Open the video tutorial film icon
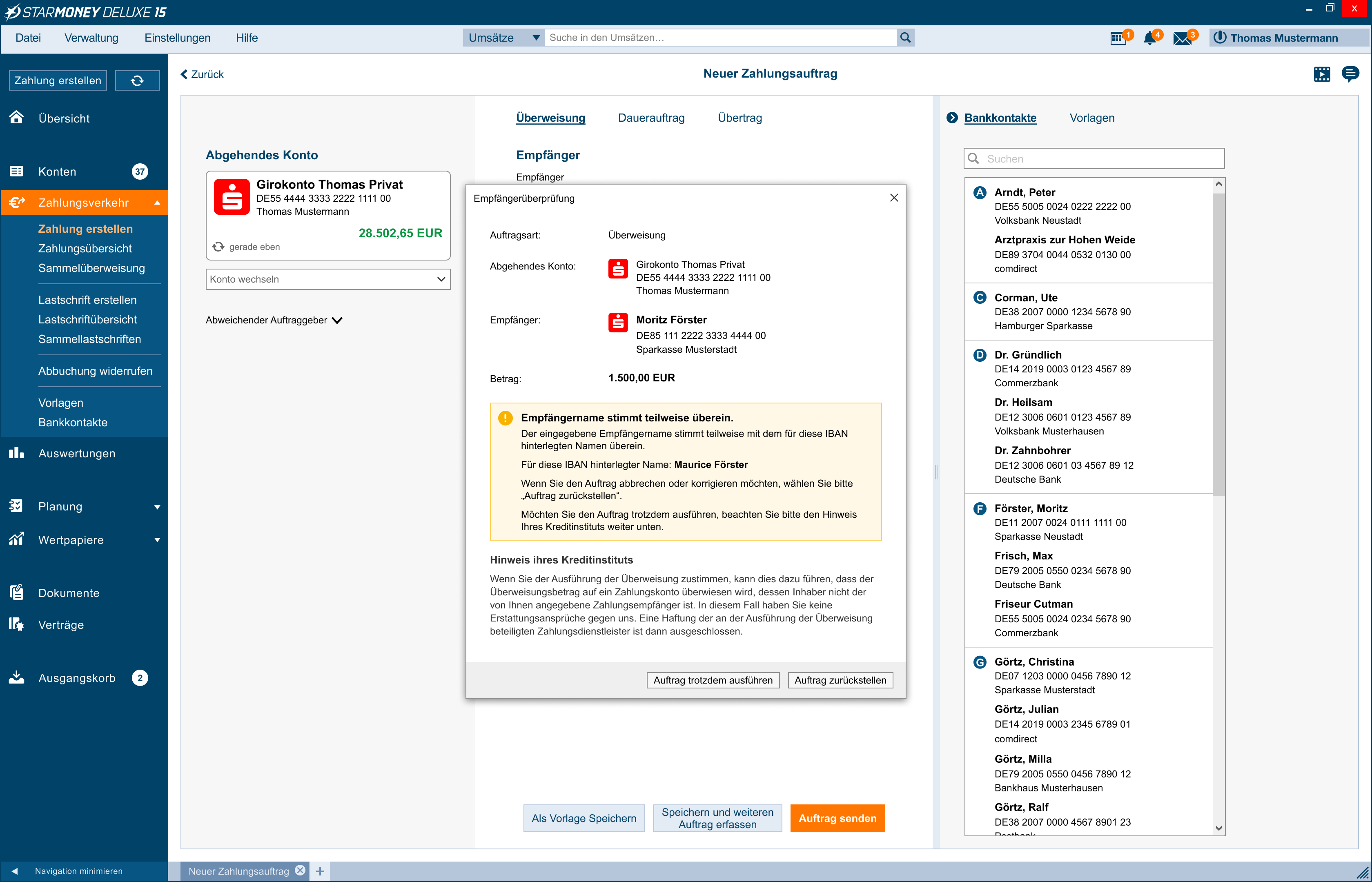 coord(1322,74)
